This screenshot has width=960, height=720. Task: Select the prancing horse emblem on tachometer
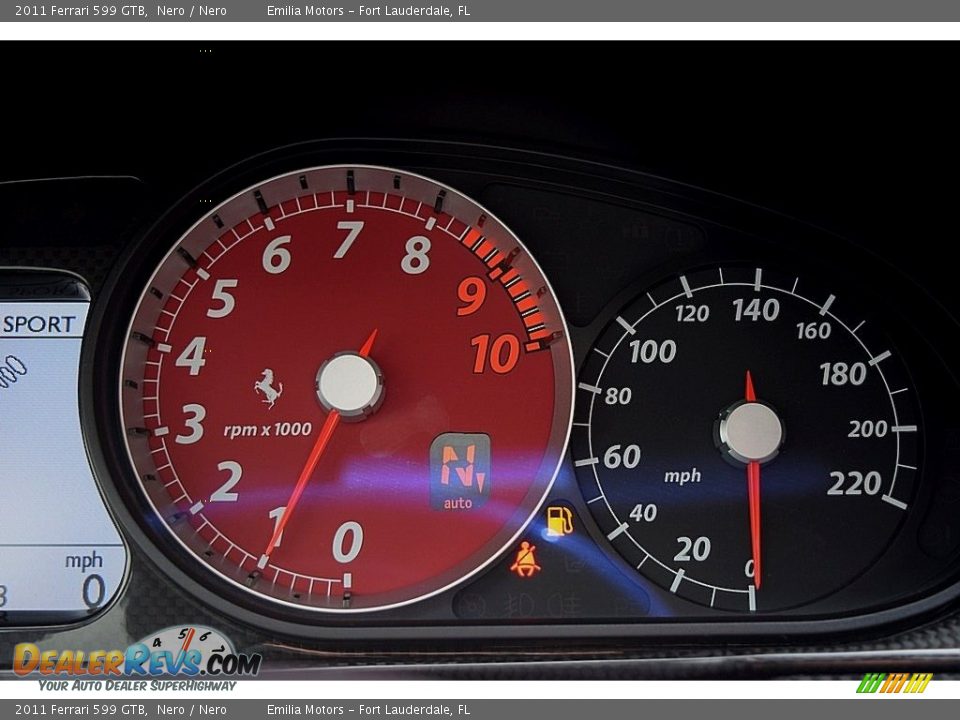tap(265, 386)
